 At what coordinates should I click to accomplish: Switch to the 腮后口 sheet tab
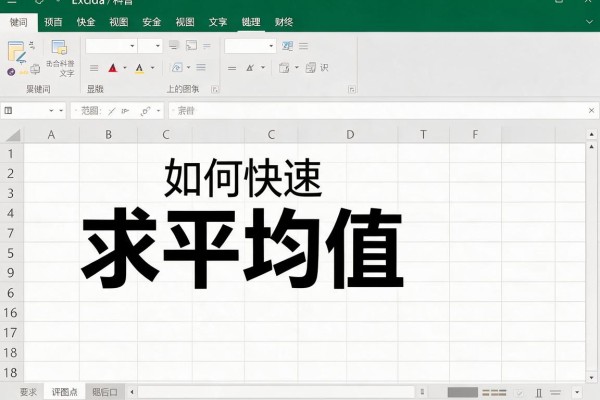[105, 392]
